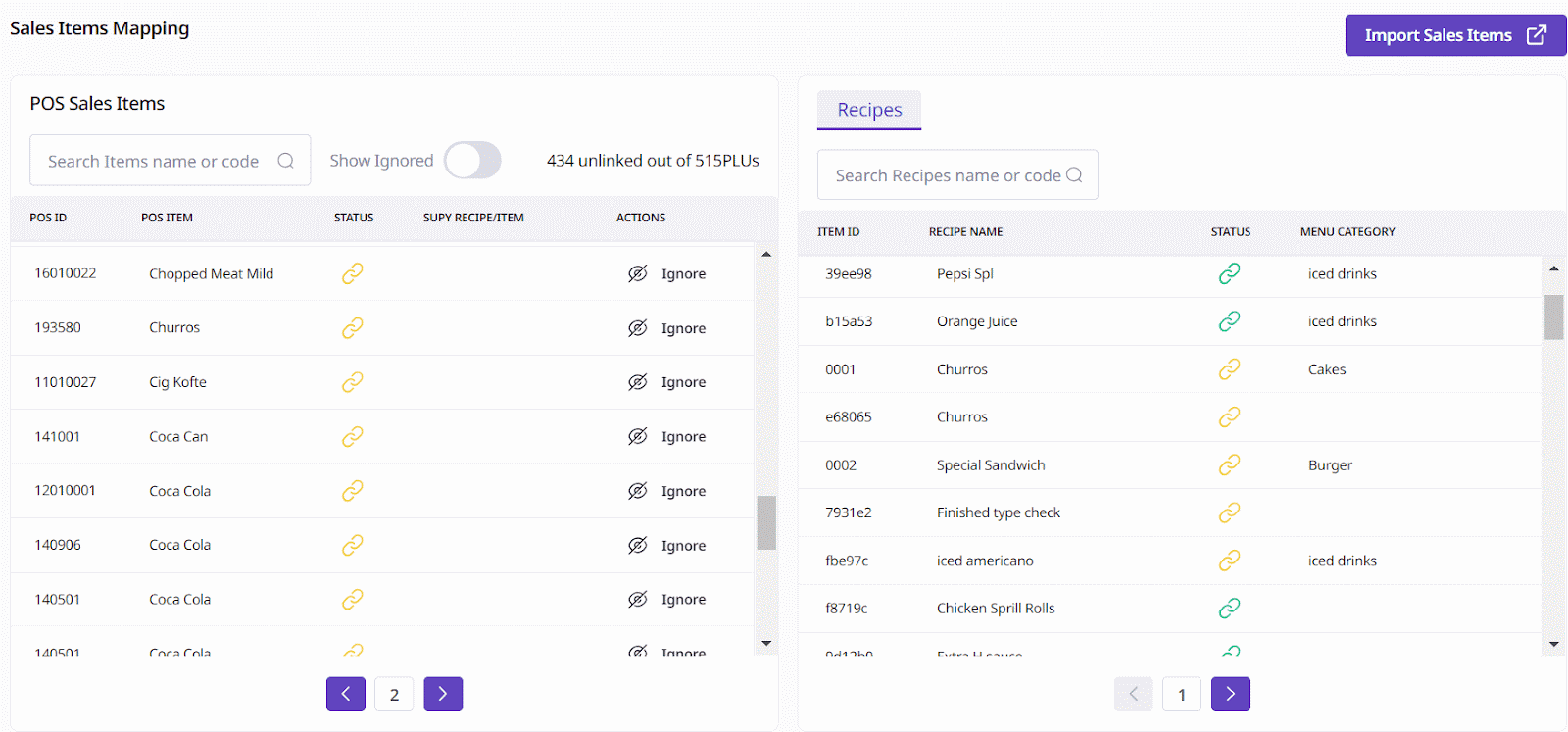This screenshot has width=1568, height=732.
Task: Click the POS items list scrollbar thumb
Action: (766, 522)
